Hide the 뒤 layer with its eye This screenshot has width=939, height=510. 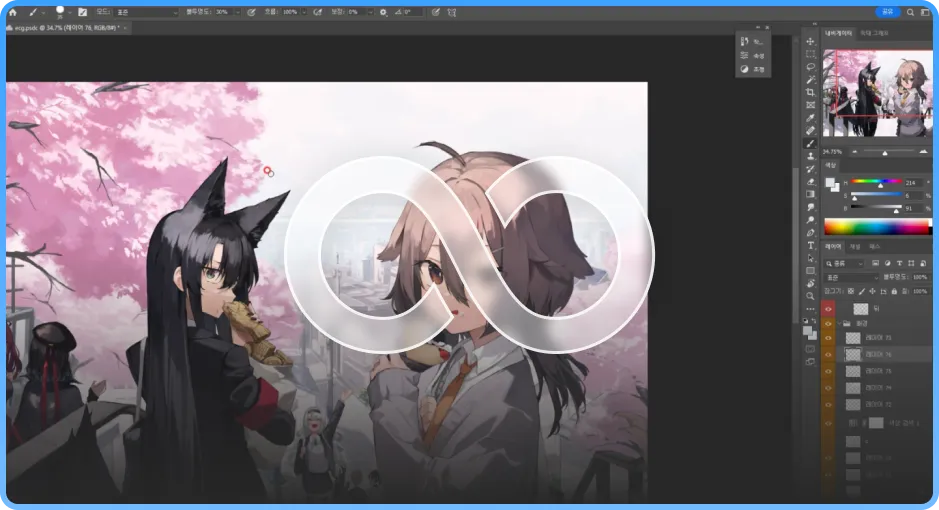click(828, 309)
